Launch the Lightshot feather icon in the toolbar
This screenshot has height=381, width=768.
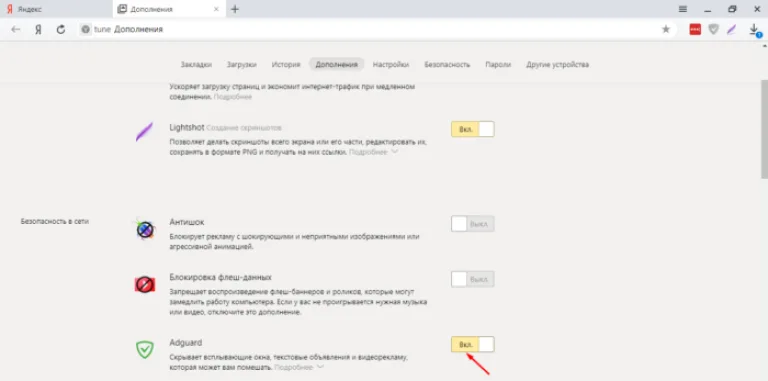[x=731, y=29]
